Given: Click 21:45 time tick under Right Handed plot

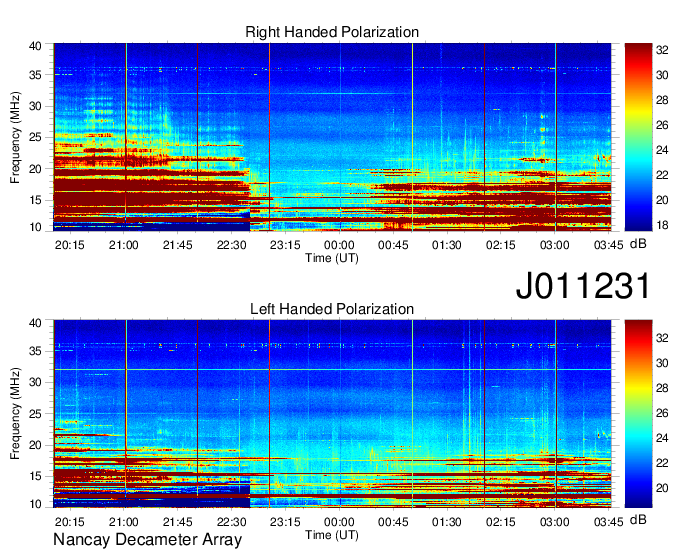Looking at the screenshot, I should pyautogui.click(x=177, y=245).
